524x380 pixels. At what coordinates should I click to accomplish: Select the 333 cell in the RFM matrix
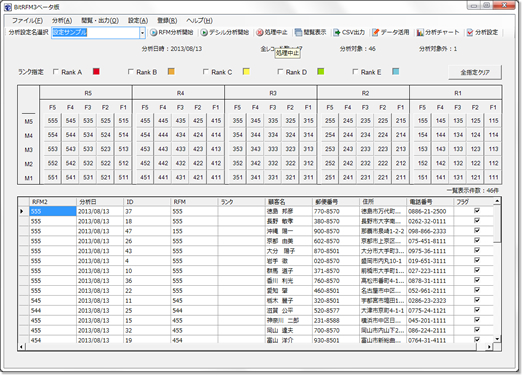[x=273, y=149]
